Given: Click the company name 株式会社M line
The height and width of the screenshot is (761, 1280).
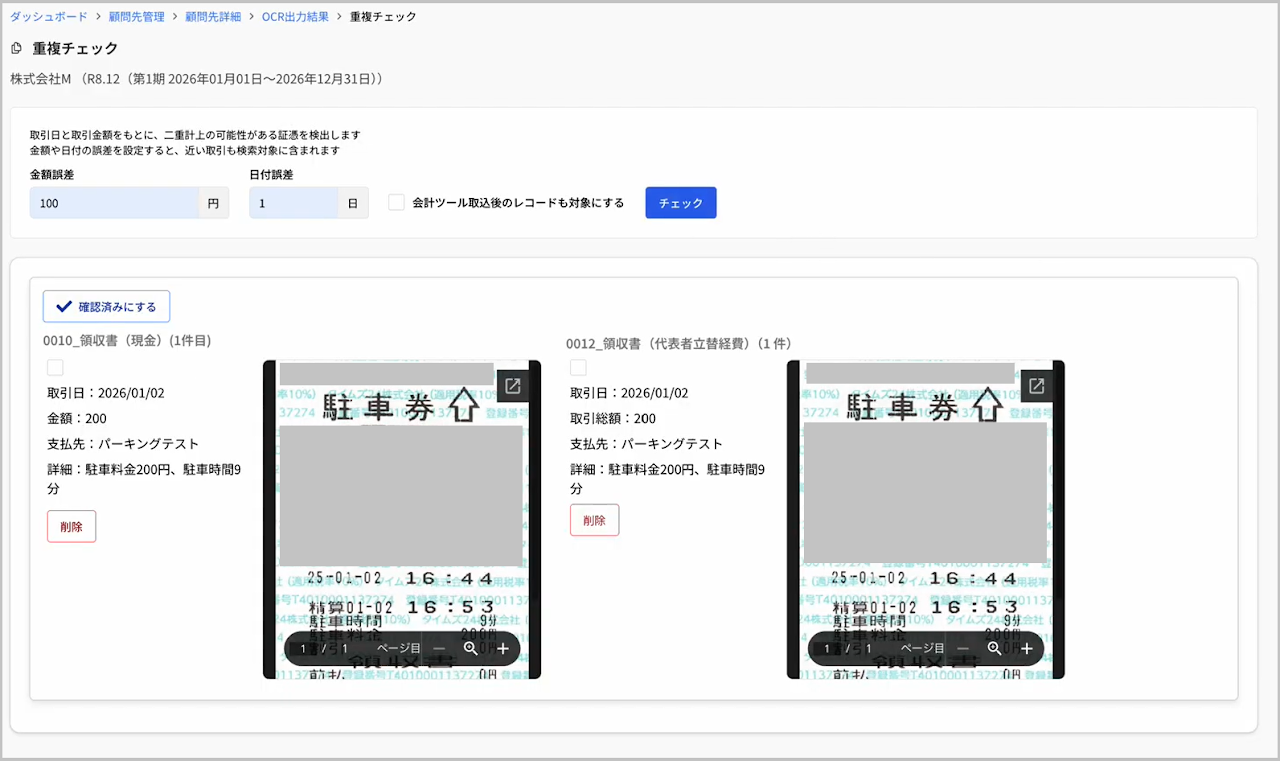Looking at the screenshot, I should pos(197,78).
